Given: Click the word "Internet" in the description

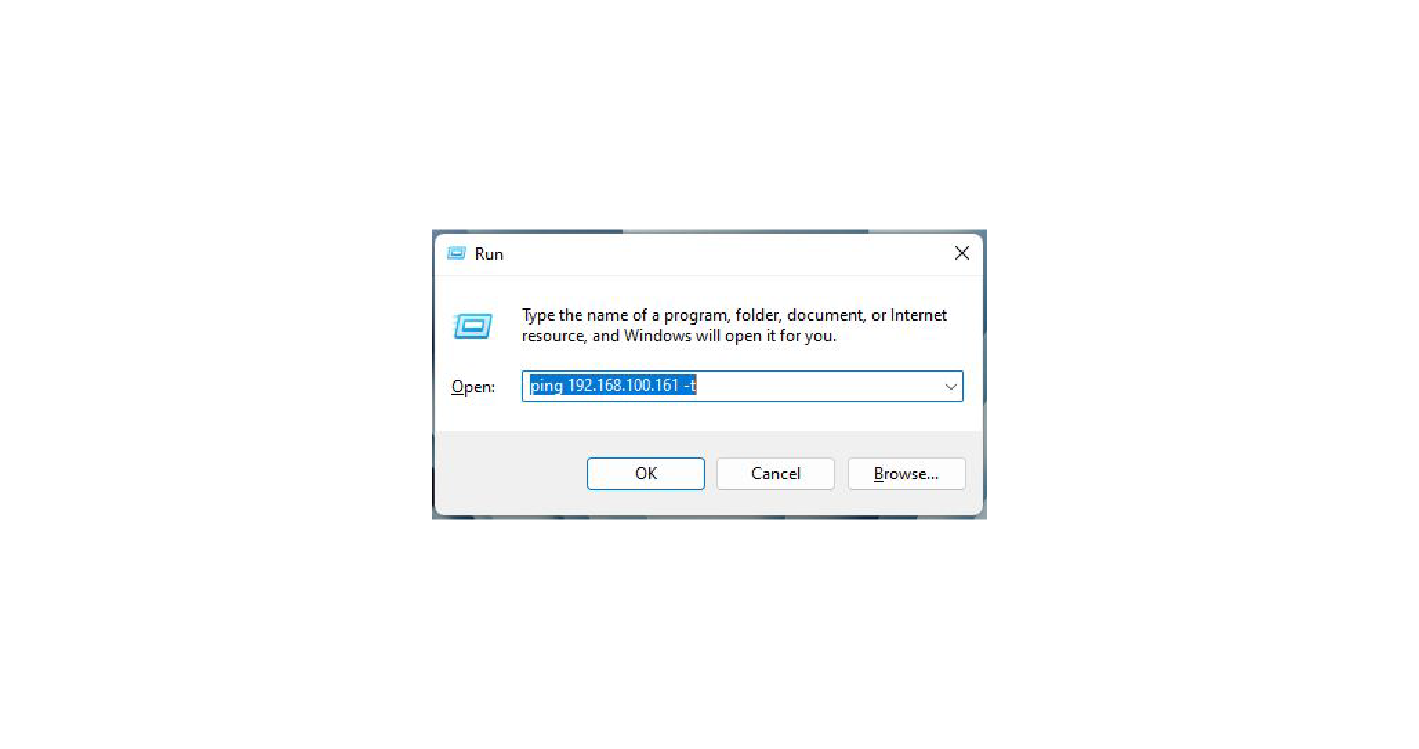Looking at the screenshot, I should point(919,315).
